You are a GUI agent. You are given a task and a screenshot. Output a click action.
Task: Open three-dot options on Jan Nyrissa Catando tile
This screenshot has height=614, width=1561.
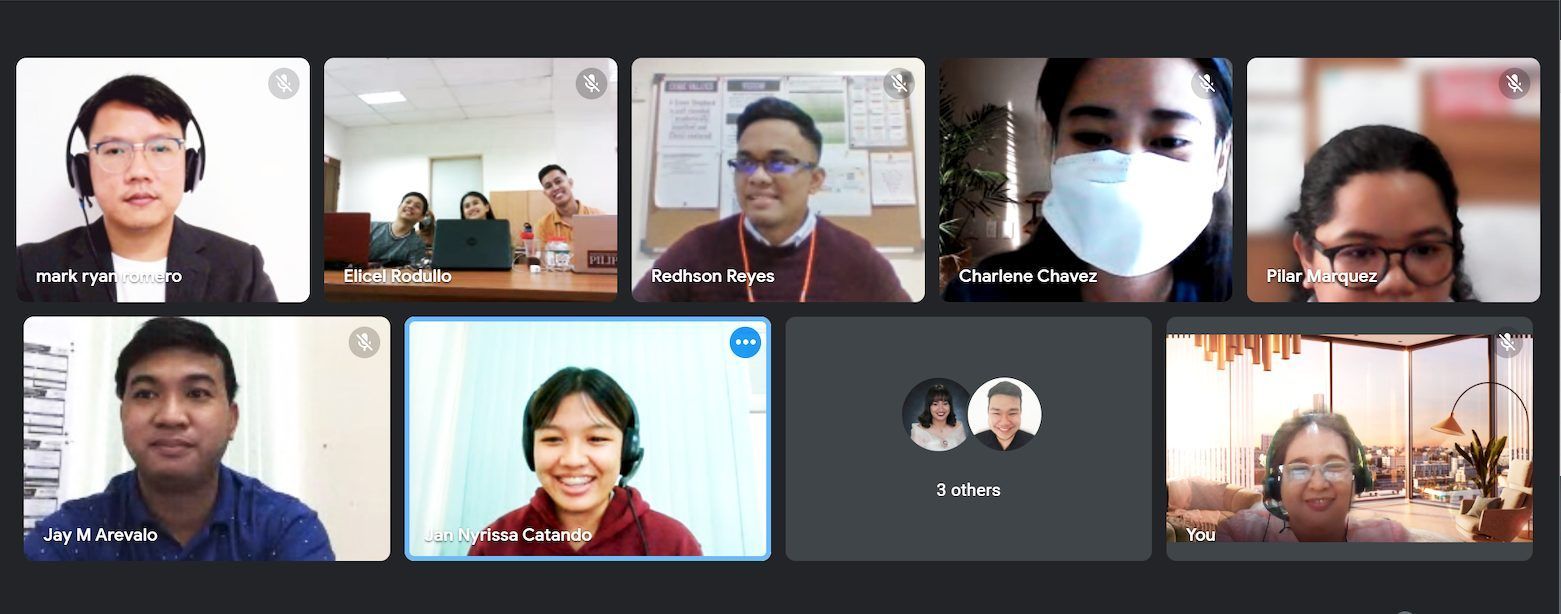tap(745, 342)
